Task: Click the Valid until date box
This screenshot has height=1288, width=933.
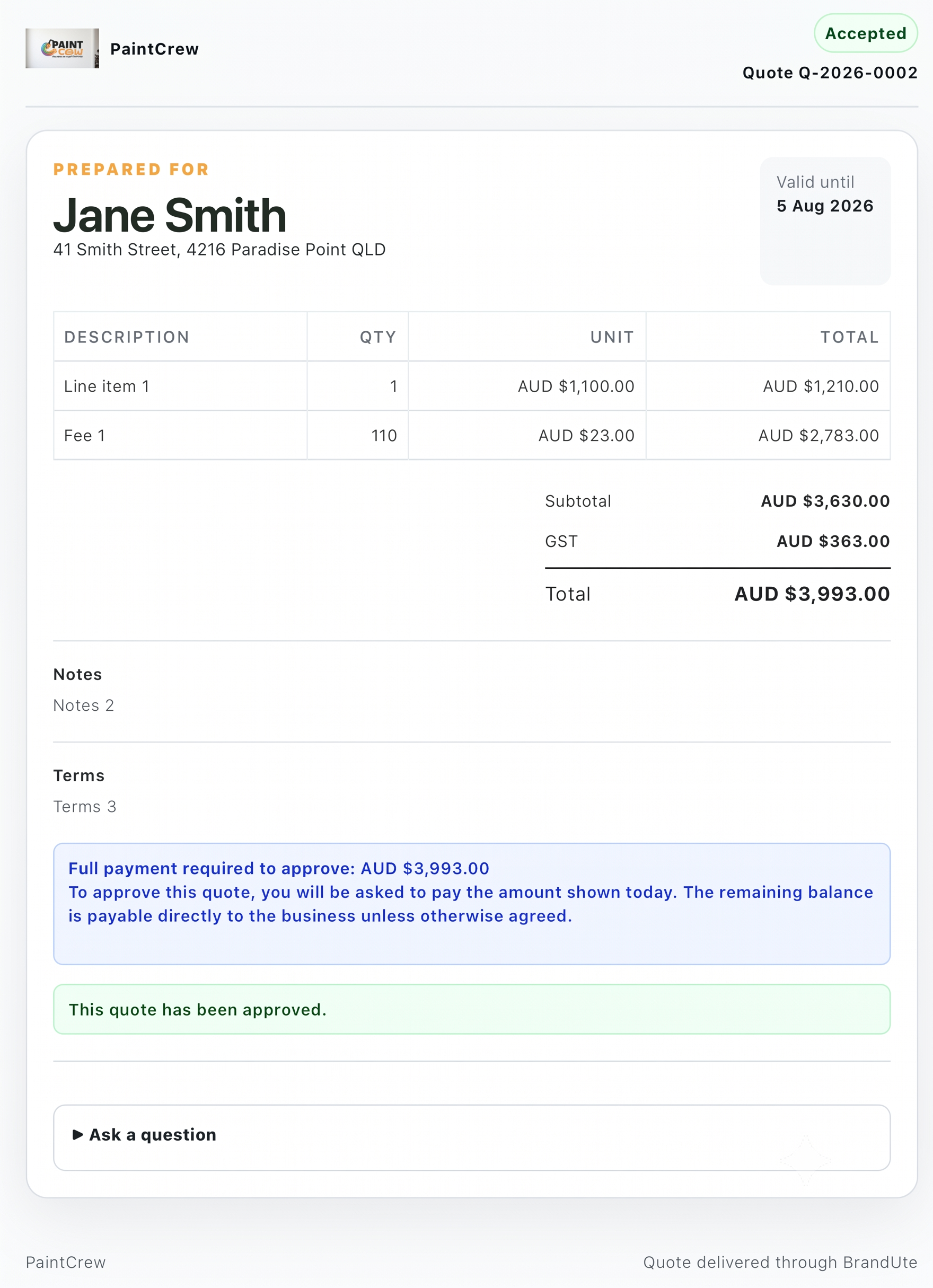Action: click(825, 221)
